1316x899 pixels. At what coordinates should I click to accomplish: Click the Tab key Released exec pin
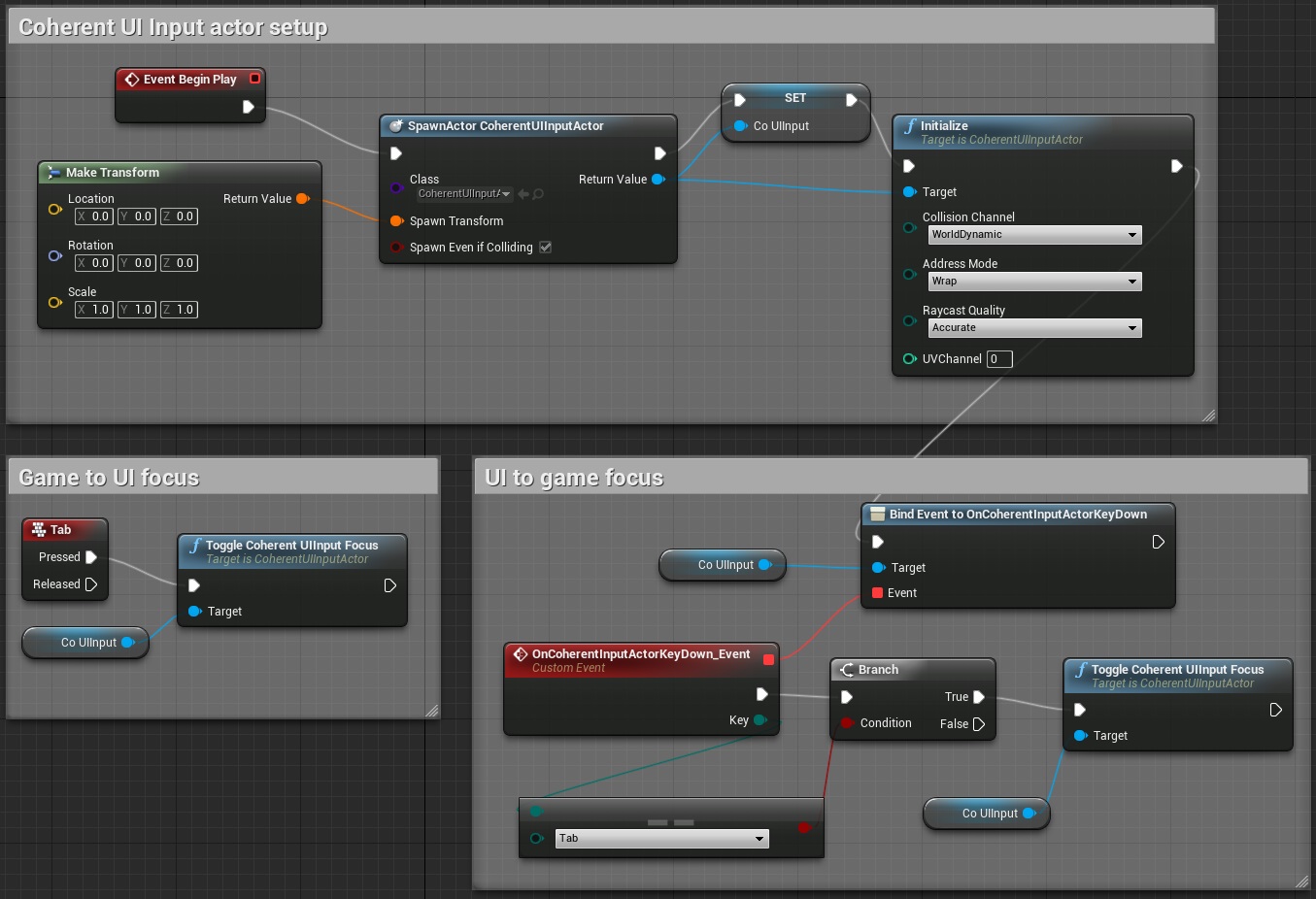click(x=91, y=584)
